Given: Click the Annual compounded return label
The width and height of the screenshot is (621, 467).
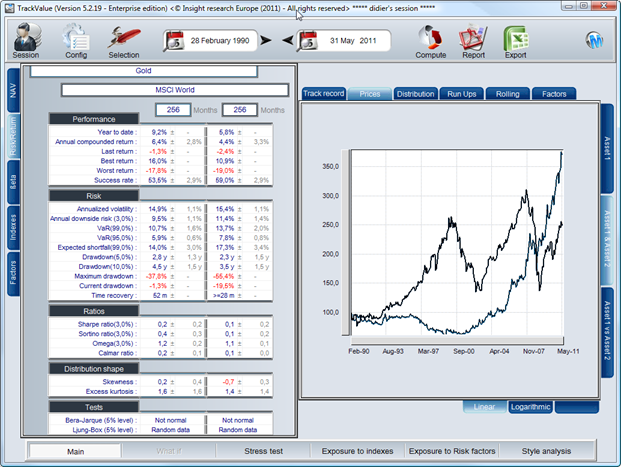Looking at the screenshot, I should pos(96,142).
